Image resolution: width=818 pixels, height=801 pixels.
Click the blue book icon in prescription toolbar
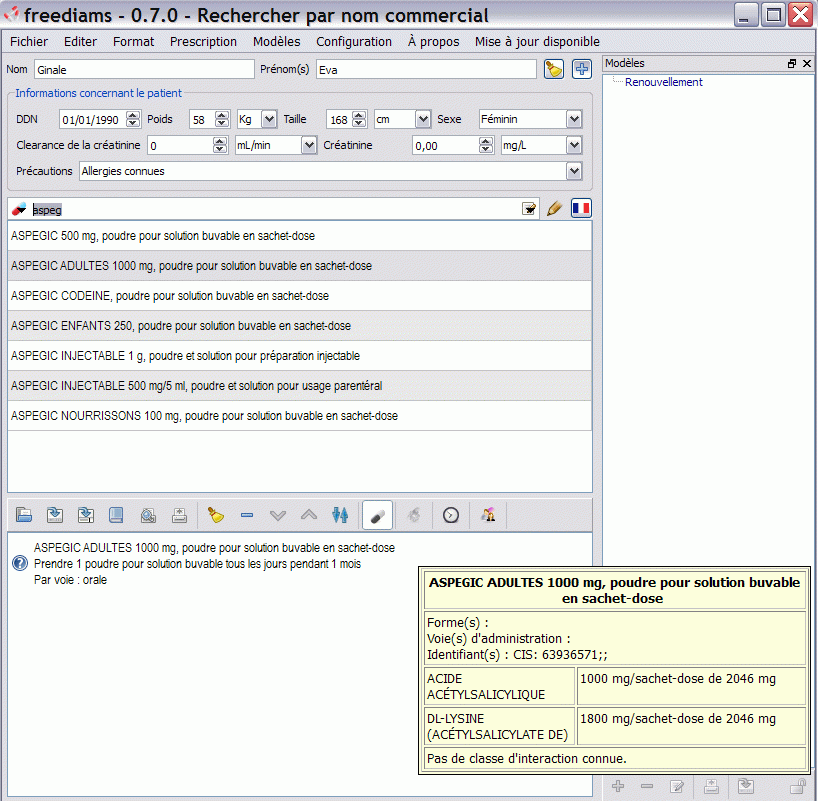tap(116, 515)
